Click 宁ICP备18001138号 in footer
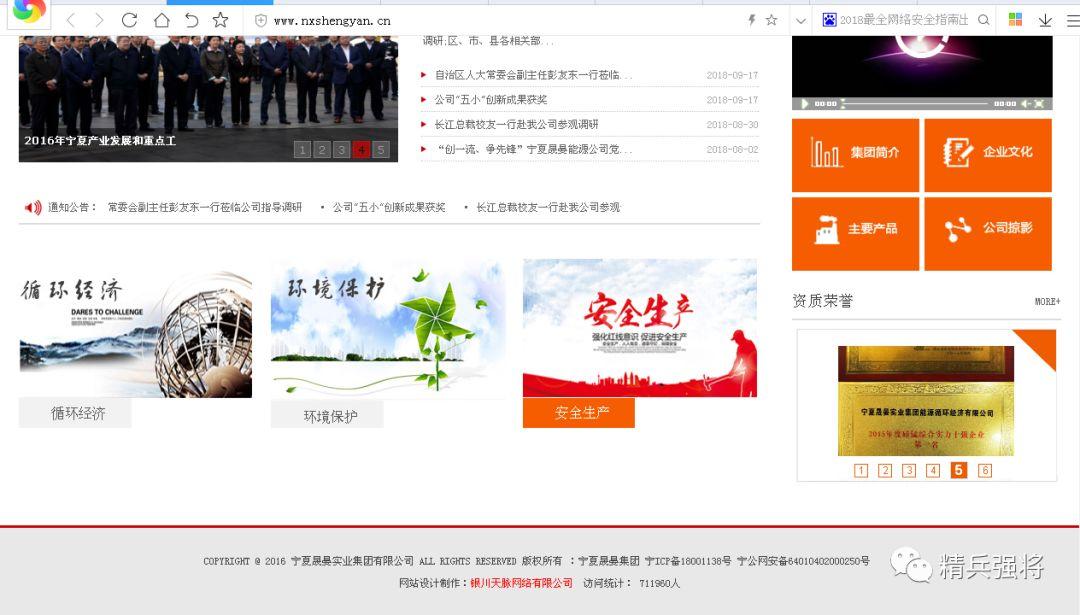Viewport: 1080px width, 615px height. [687, 561]
